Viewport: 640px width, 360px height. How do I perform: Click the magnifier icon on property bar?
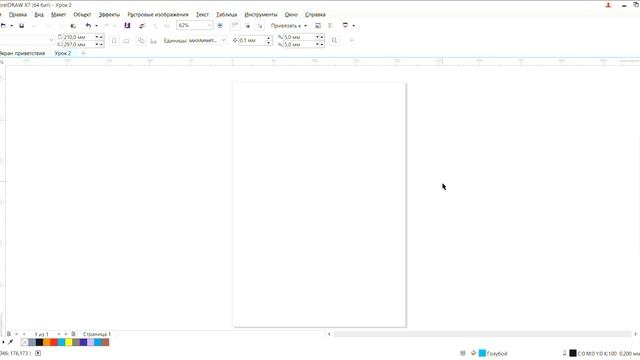334,40
